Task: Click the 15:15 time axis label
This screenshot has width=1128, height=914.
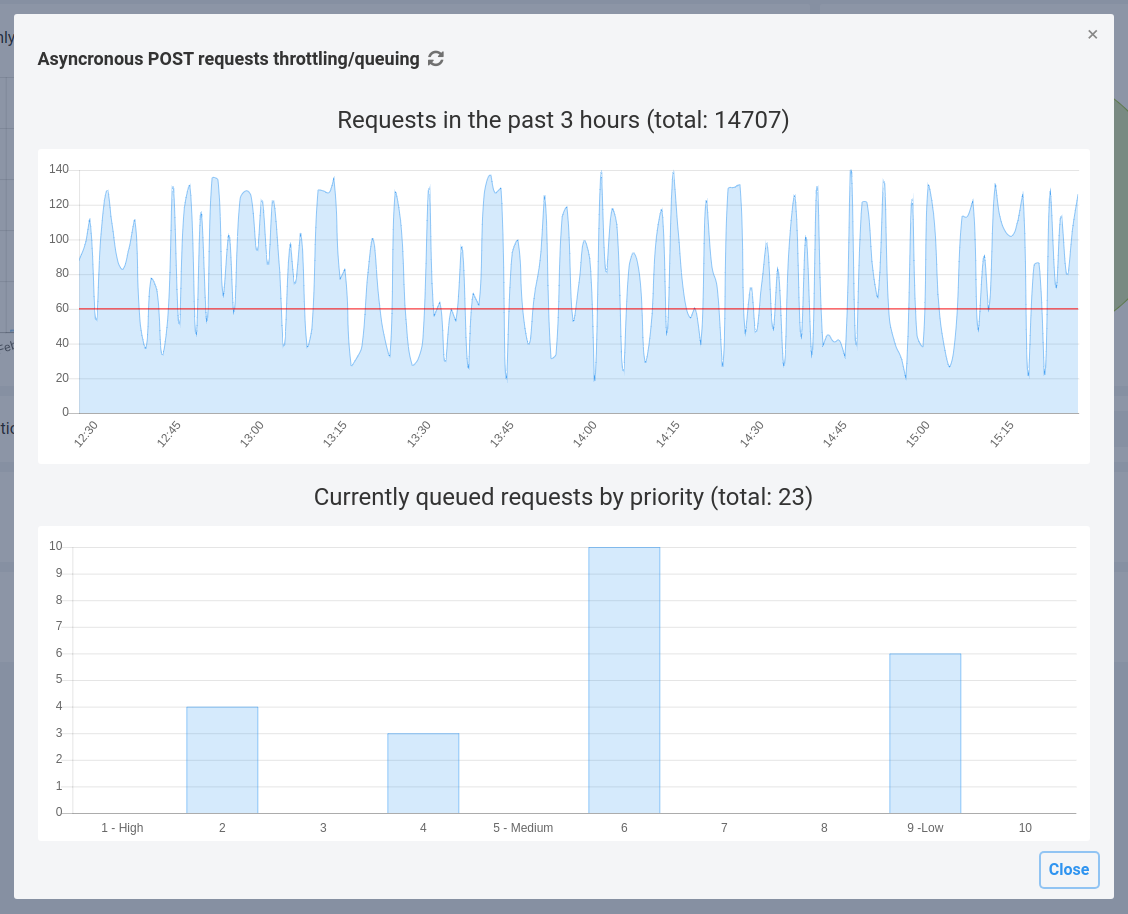Action: pos(1001,434)
